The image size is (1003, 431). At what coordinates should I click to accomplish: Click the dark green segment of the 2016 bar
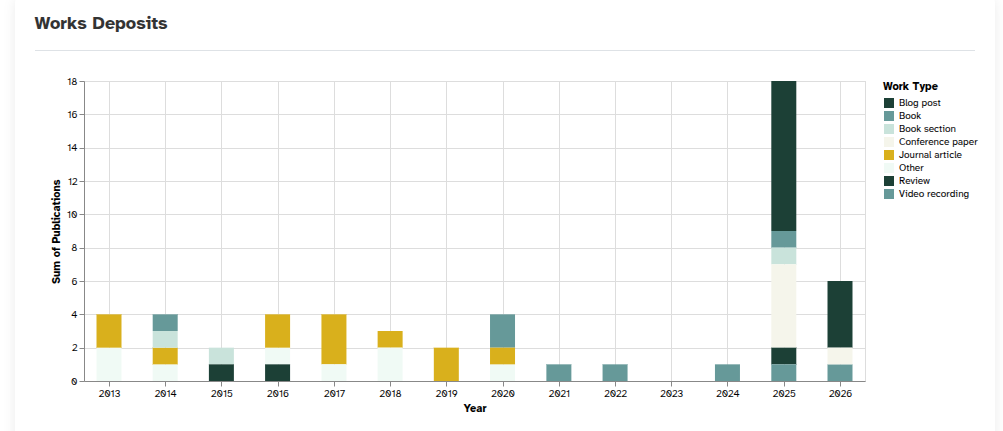[x=278, y=373]
